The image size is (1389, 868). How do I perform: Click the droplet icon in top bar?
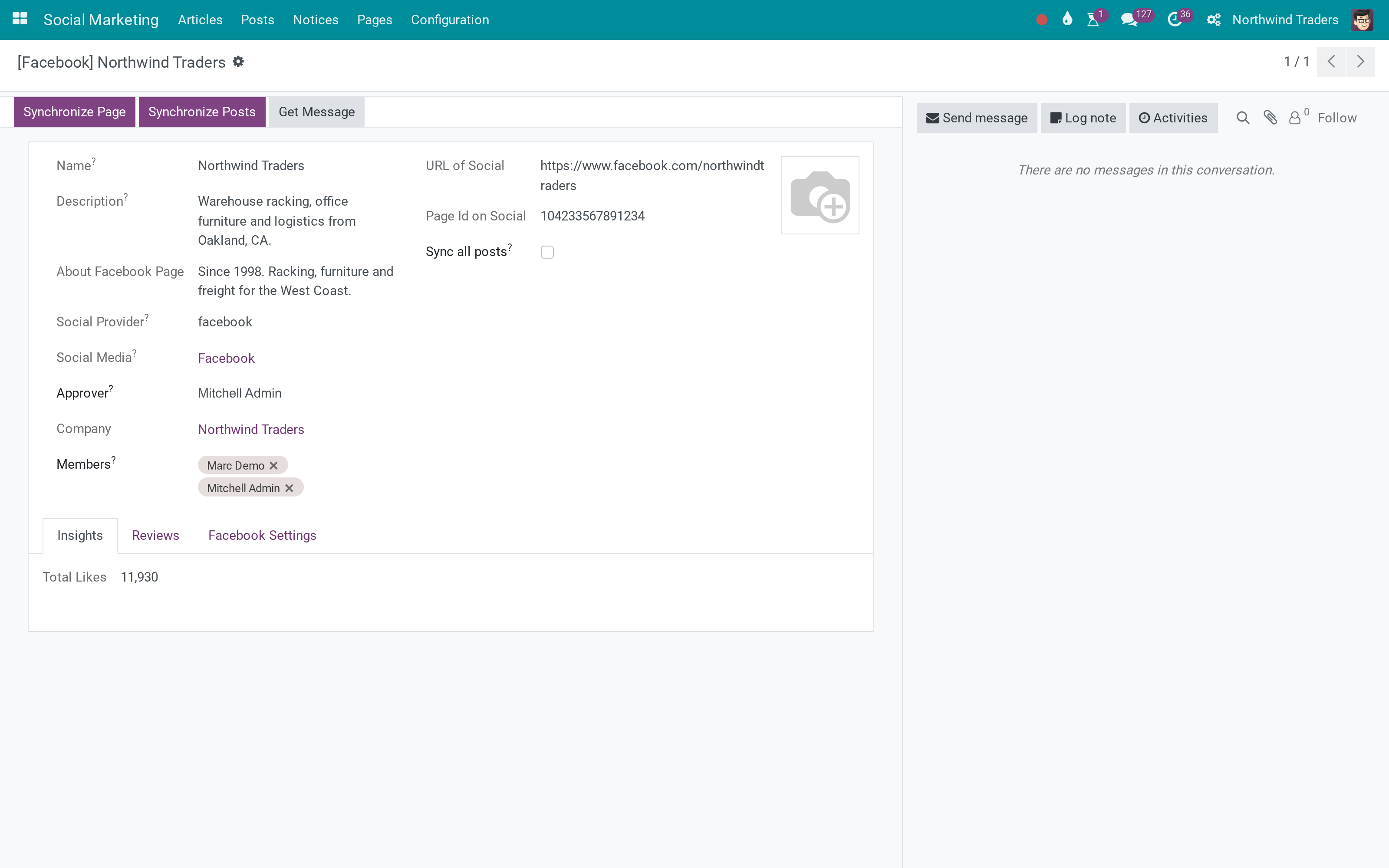click(1067, 20)
